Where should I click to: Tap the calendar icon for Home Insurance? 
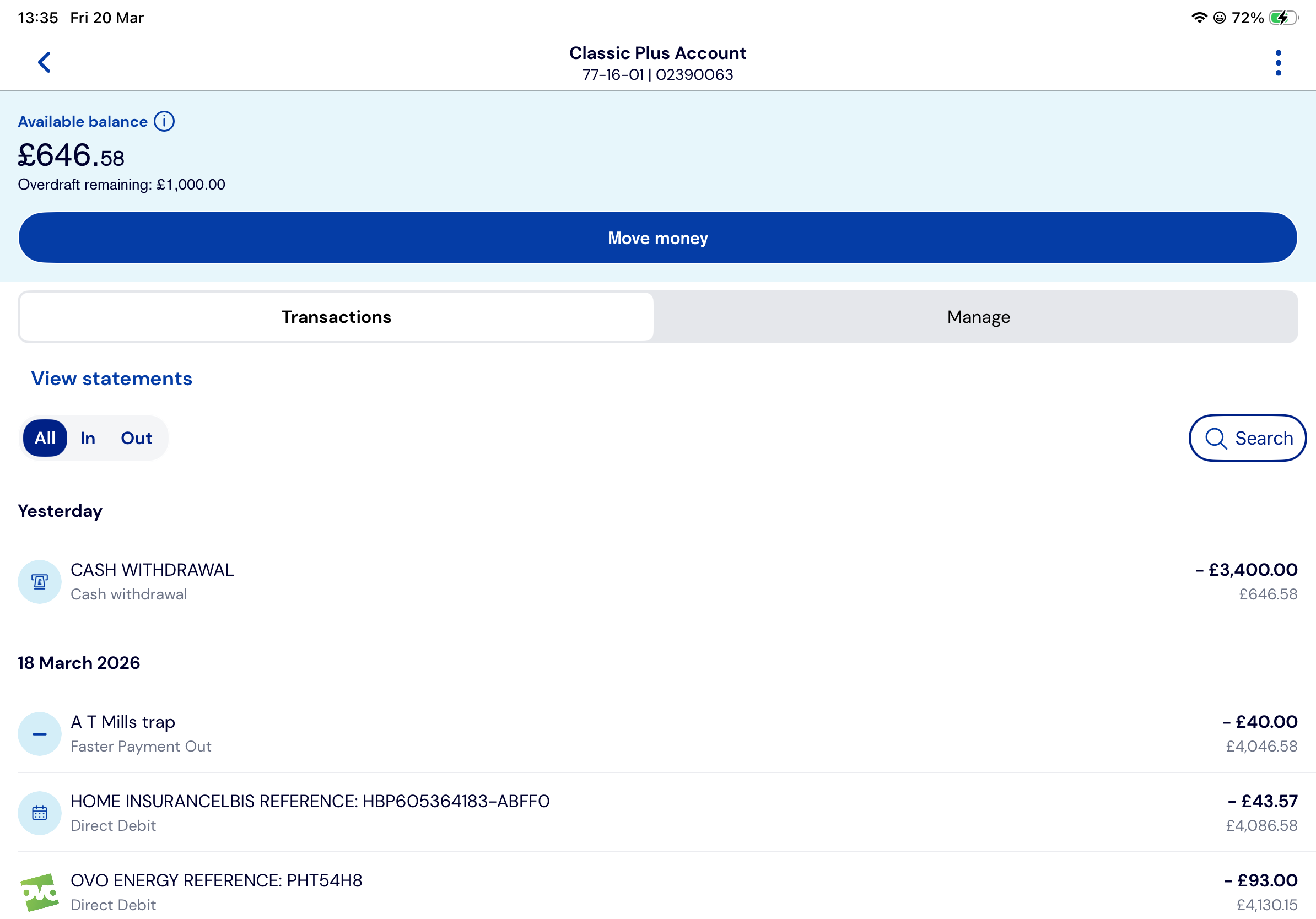40,813
